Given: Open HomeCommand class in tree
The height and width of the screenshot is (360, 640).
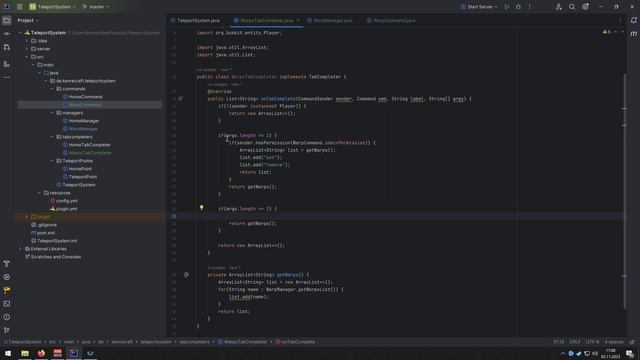Looking at the screenshot, I should [85, 97].
